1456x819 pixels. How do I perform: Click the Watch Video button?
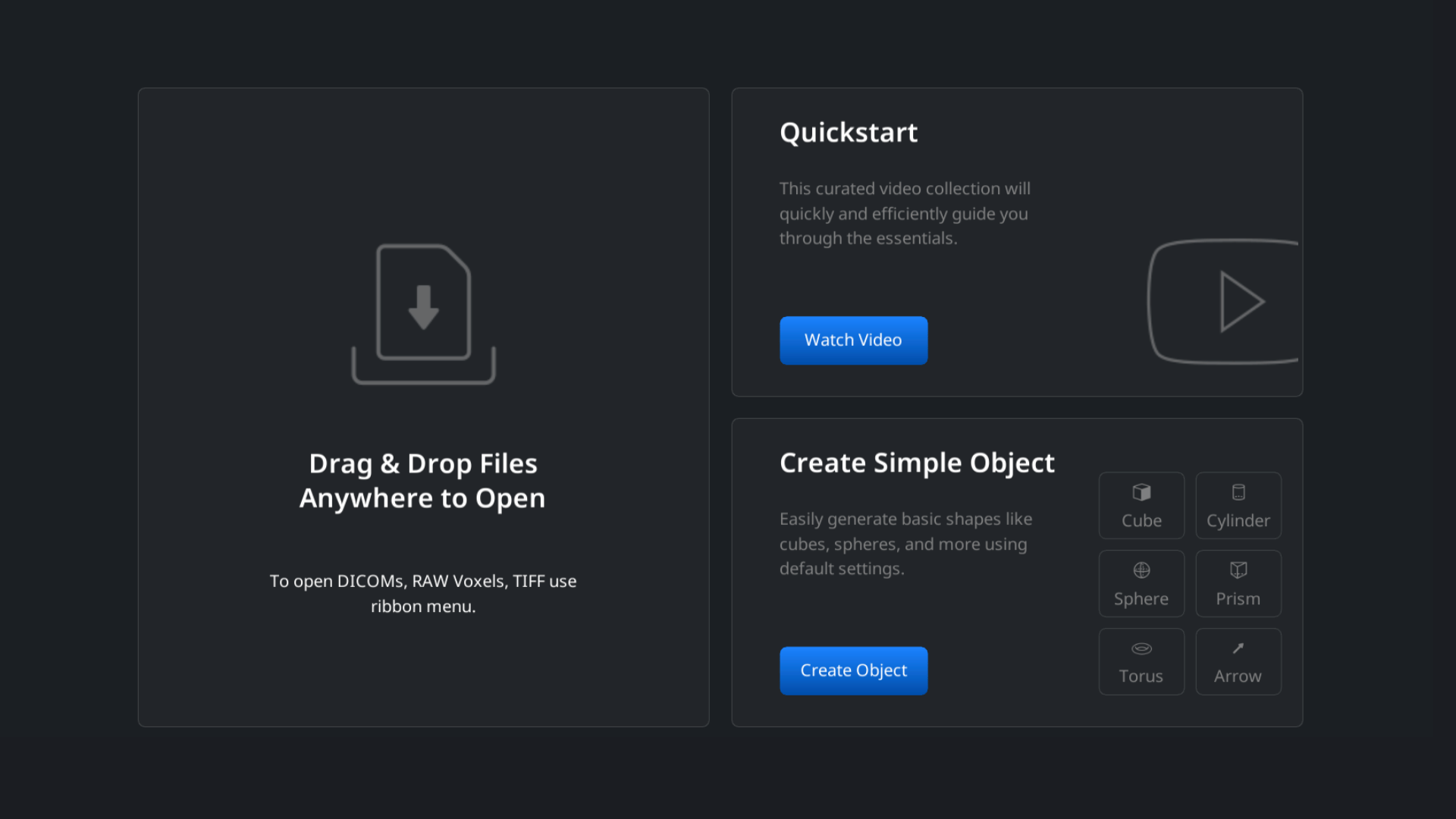[853, 340]
